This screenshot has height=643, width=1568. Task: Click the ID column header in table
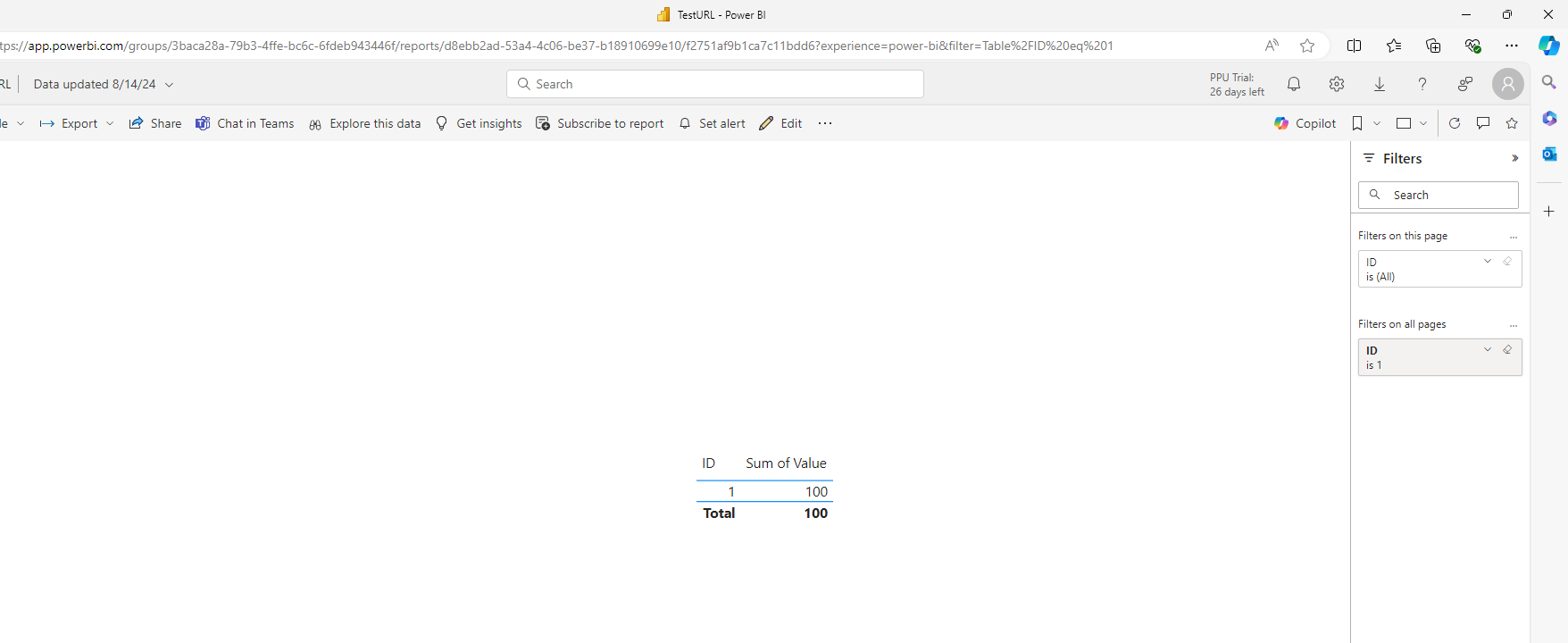pyautogui.click(x=708, y=463)
